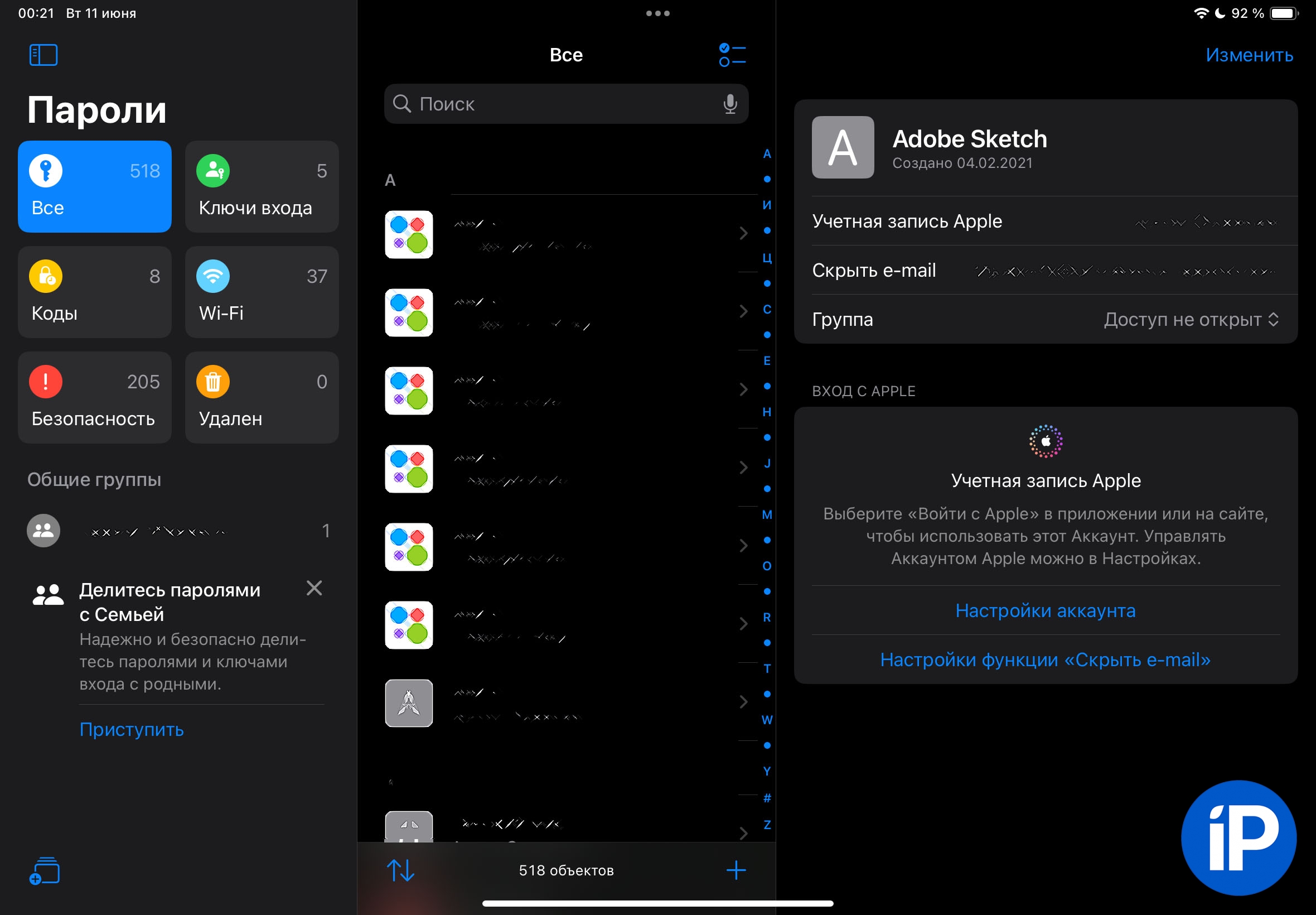Select the Wi-Fi category tile
The height and width of the screenshot is (915, 1316).
click(x=262, y=292)
